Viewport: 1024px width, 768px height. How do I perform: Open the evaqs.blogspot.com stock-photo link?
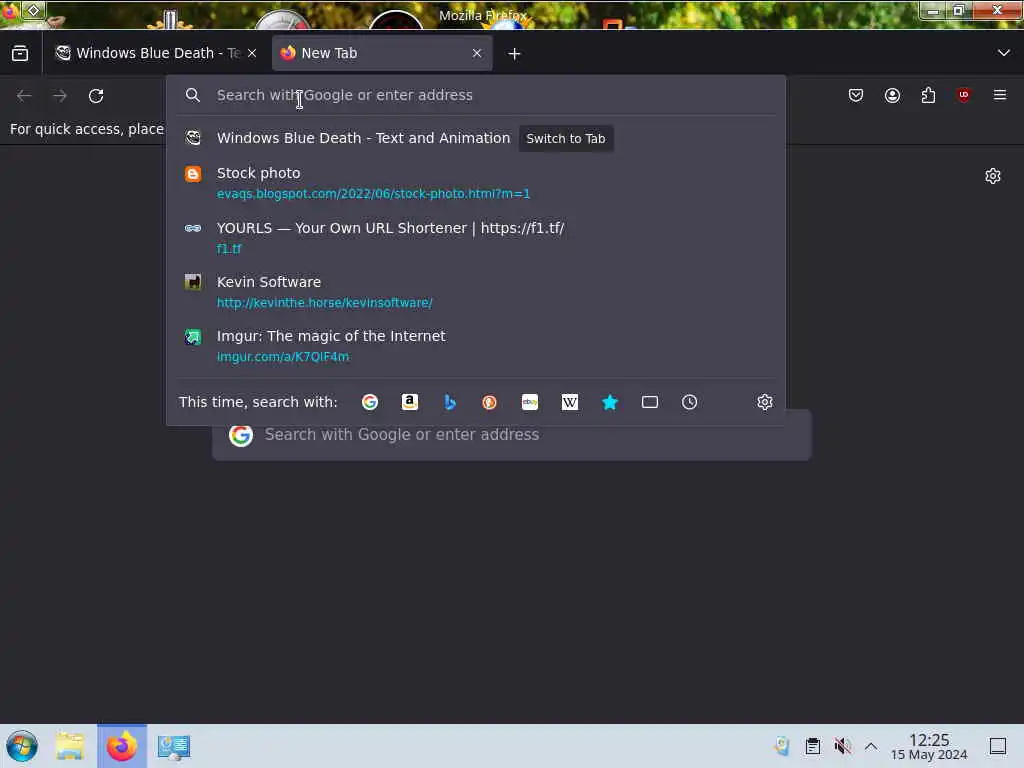tap(373, 193)
